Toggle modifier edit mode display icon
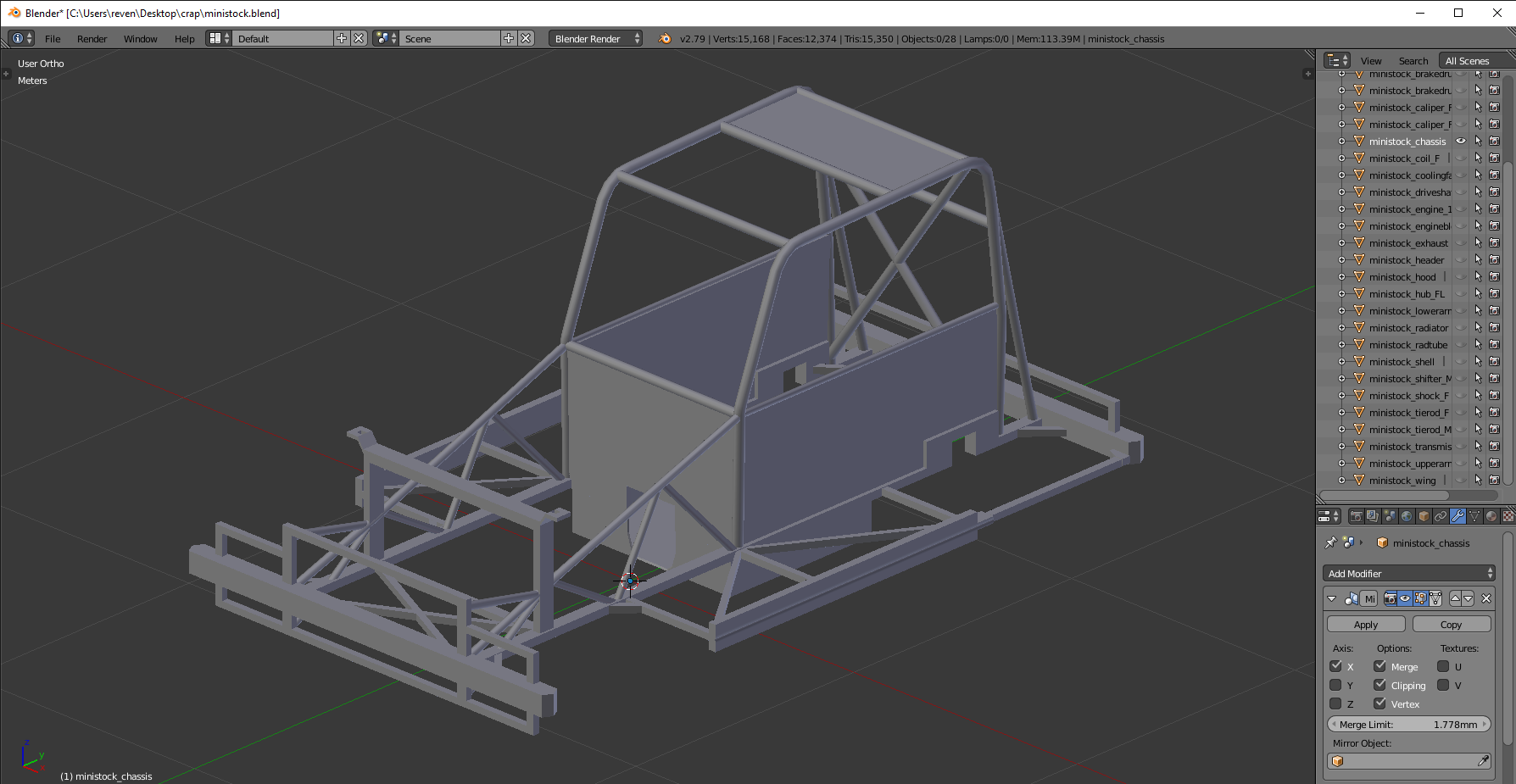 (1420, 598)
